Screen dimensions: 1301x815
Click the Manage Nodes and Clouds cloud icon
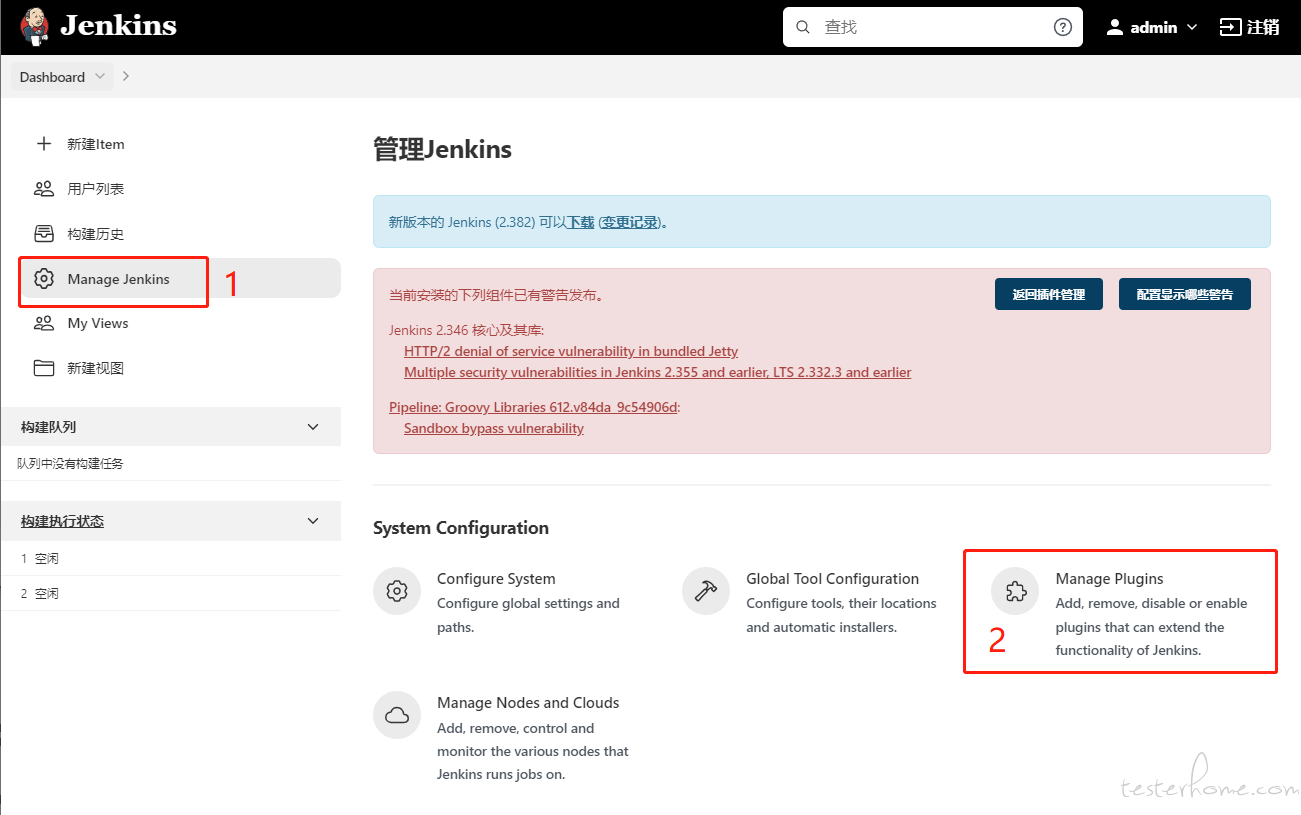click(x=397, y=715)
